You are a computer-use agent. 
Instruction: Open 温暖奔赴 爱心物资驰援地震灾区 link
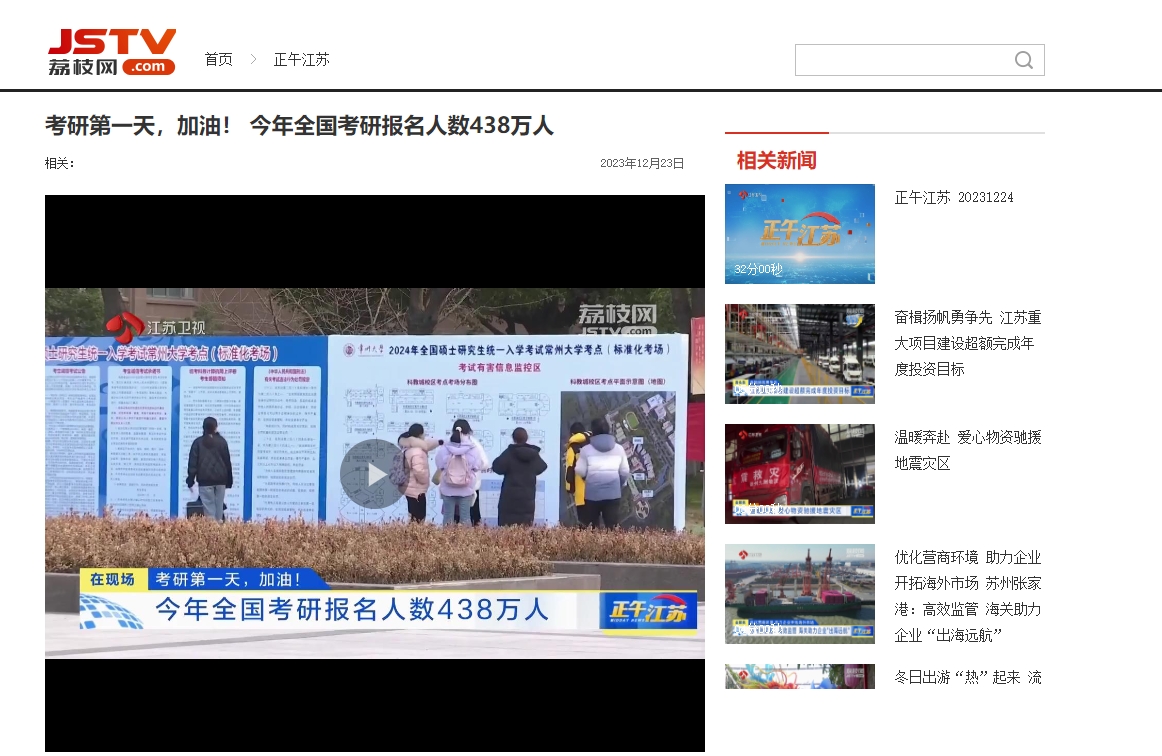967,450
